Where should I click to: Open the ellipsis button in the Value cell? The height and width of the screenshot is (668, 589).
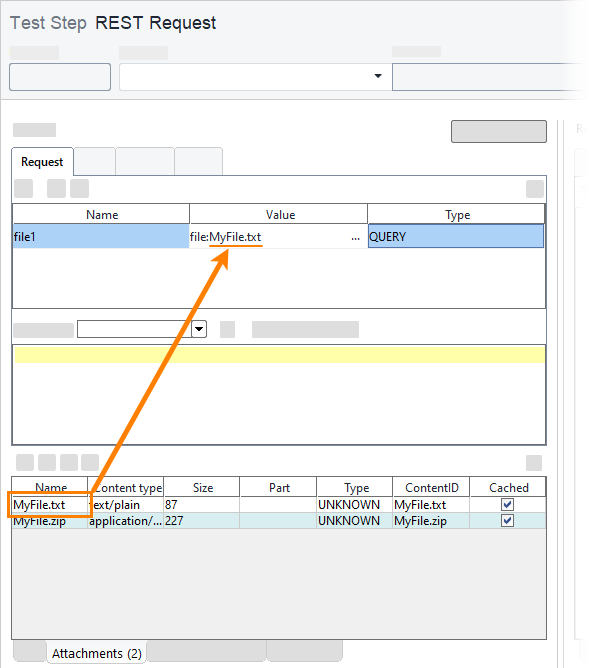click(356, 237)
